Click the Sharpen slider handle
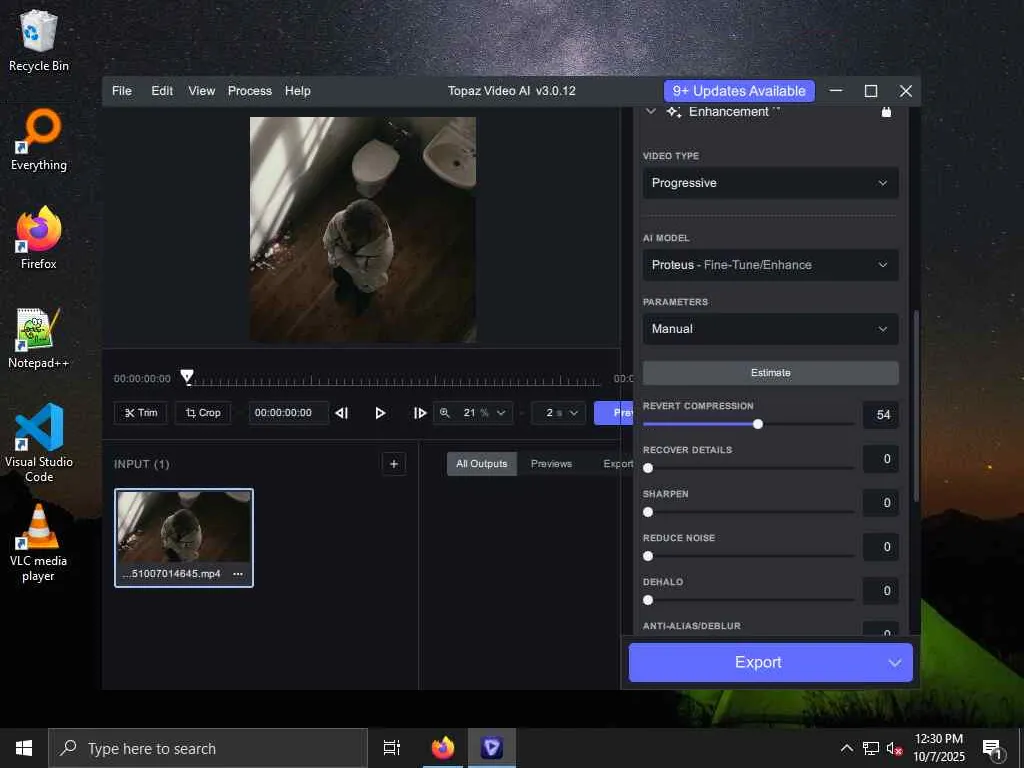Screen dimensions: 1024x768 [648, 512]
